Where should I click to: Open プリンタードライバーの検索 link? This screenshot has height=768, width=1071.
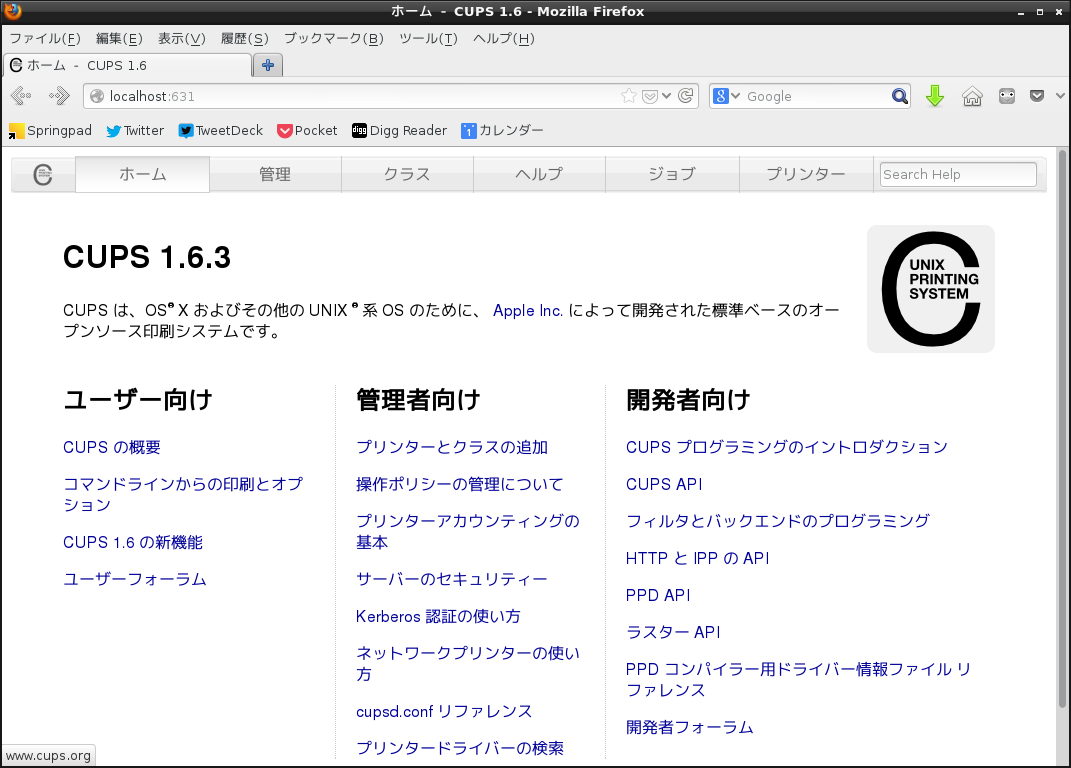(x=460, y=748)
